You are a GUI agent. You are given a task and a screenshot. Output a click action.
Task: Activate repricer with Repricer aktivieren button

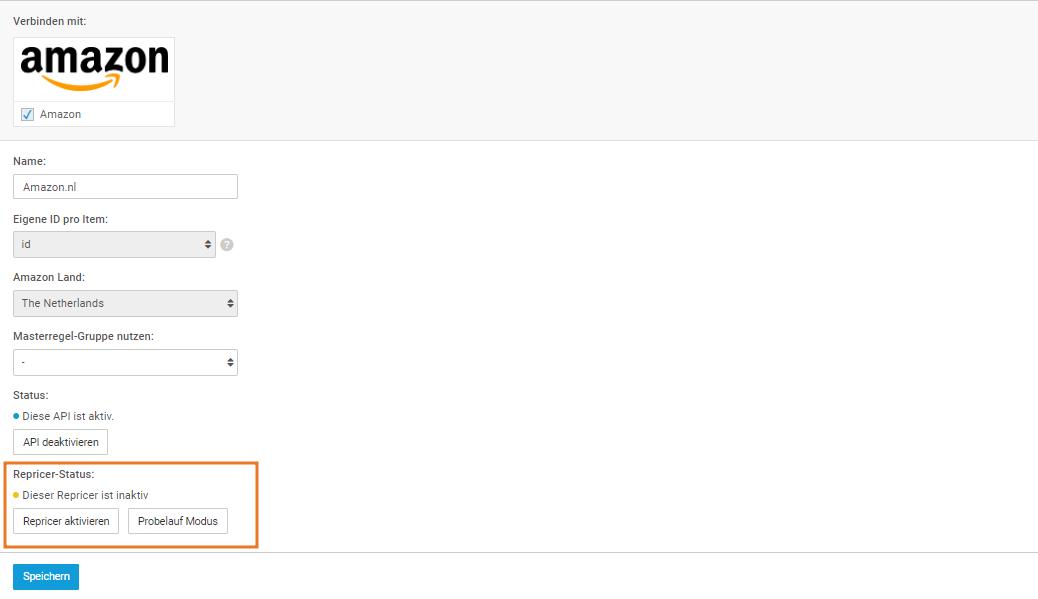click(x=66, y=521)
